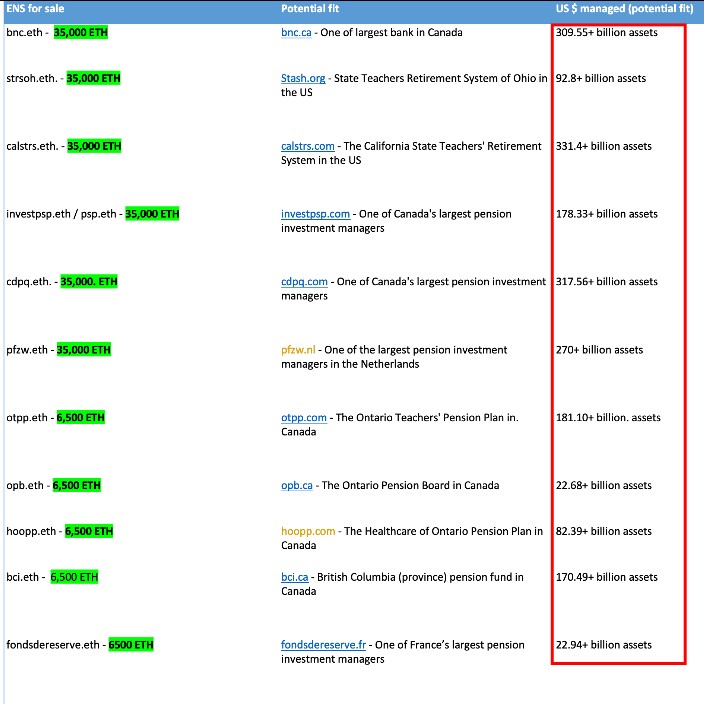
Task: Select the highlighted 35,000 ETH price for bnc.eth
Action: [x=81, y=33]
